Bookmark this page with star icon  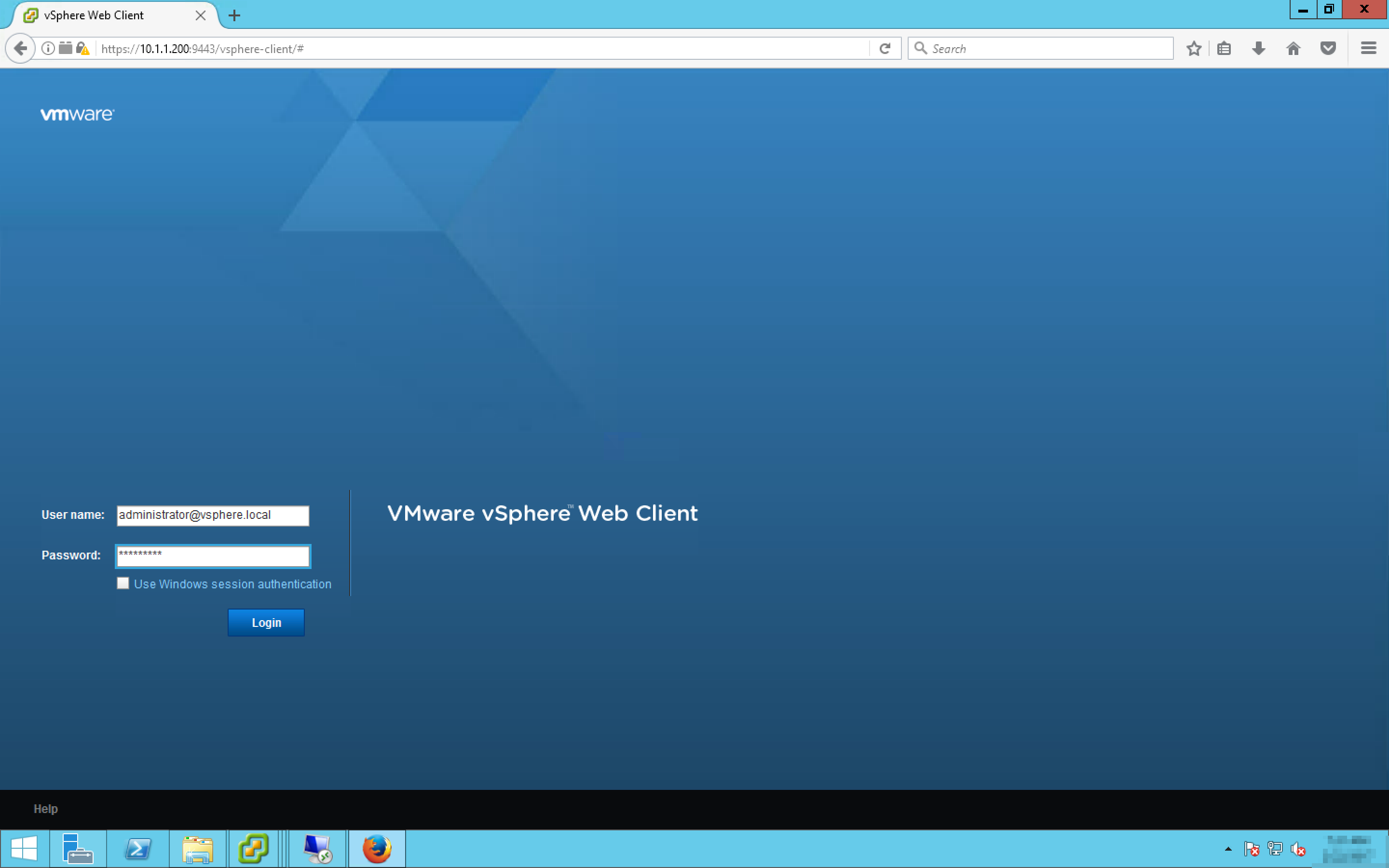click(1194, 48)
